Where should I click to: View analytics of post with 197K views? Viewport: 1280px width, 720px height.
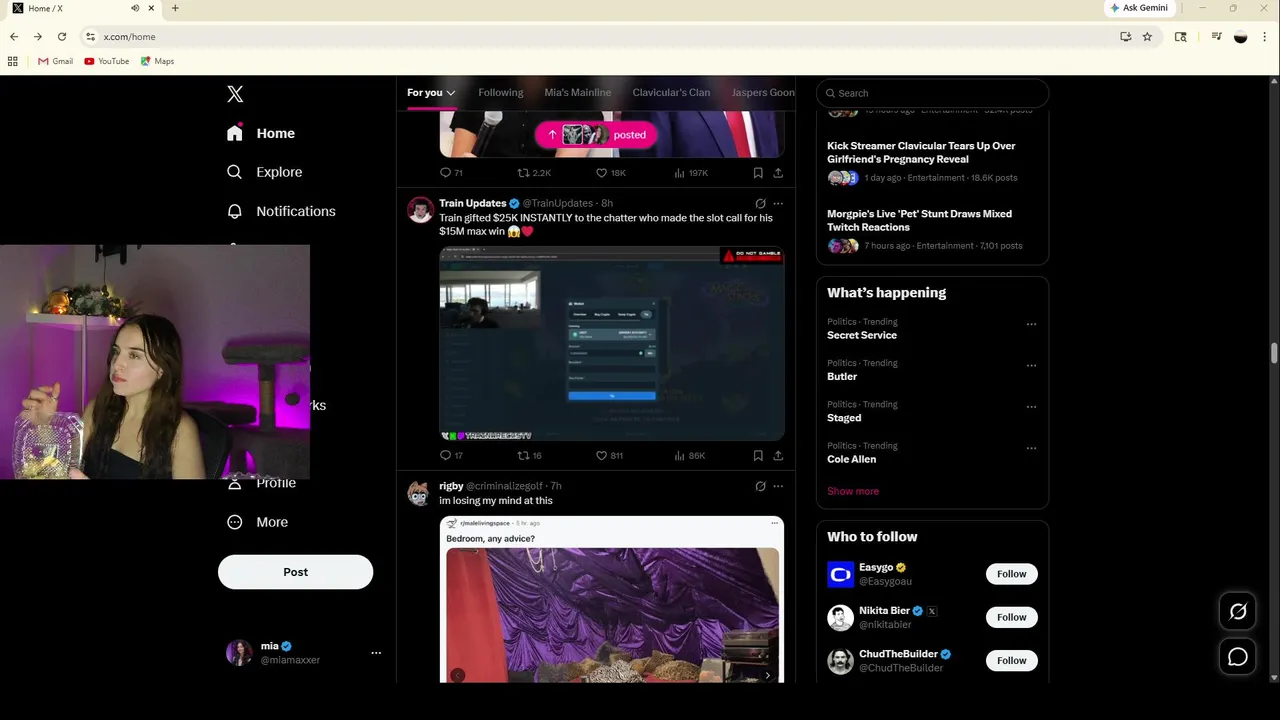click(x=690, y=173)
